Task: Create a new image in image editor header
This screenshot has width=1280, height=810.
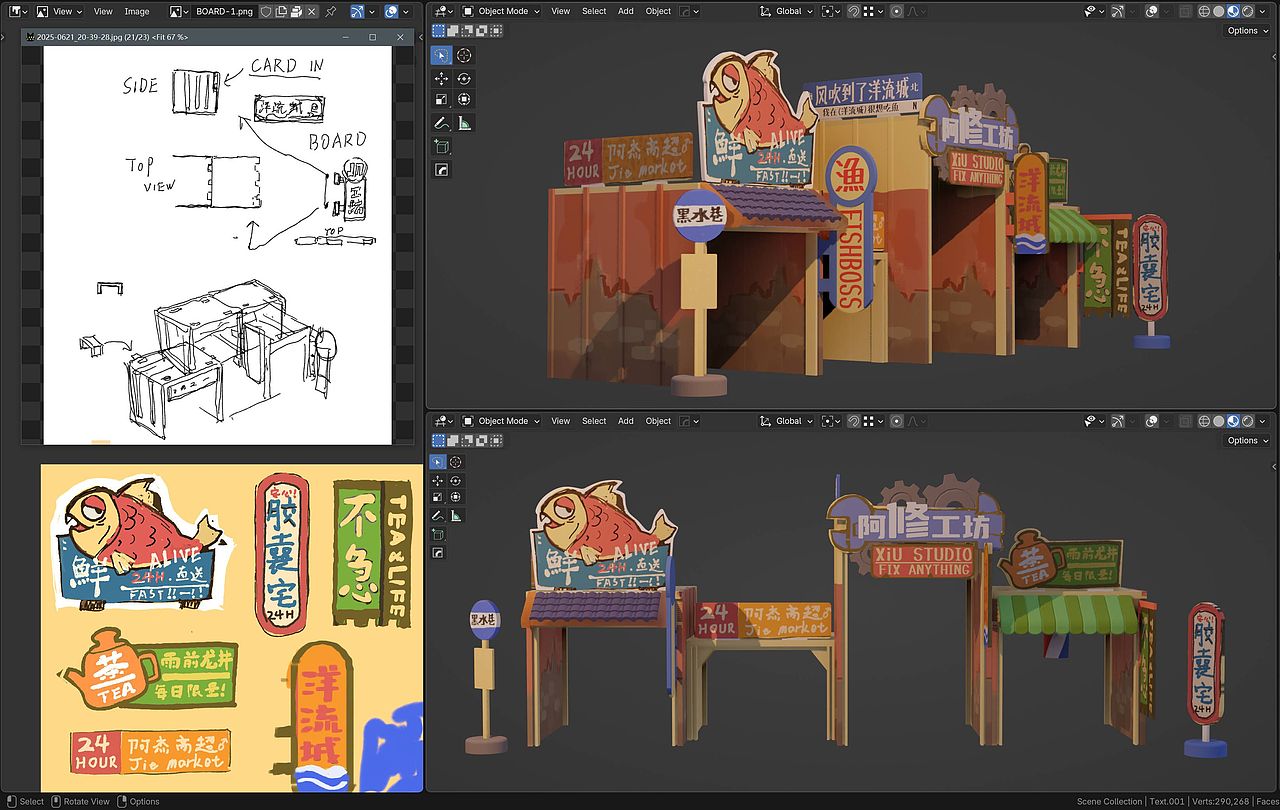Action: tap(282, 11)
